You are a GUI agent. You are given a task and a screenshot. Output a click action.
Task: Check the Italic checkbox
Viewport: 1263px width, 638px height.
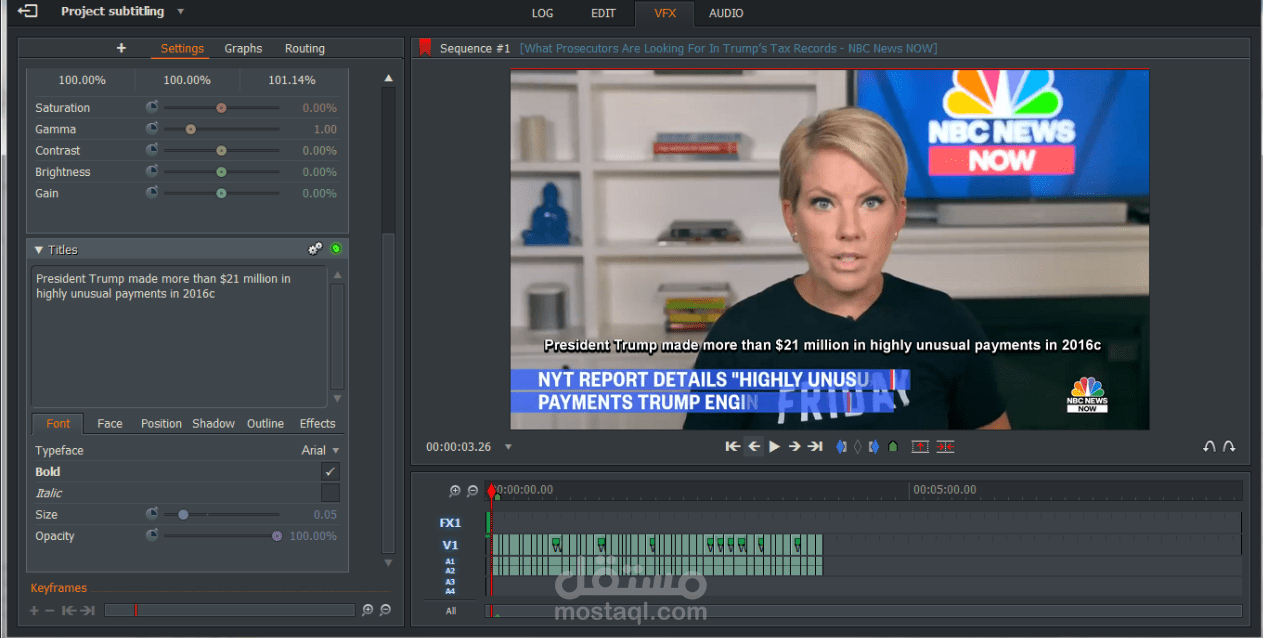pos(330,493)
